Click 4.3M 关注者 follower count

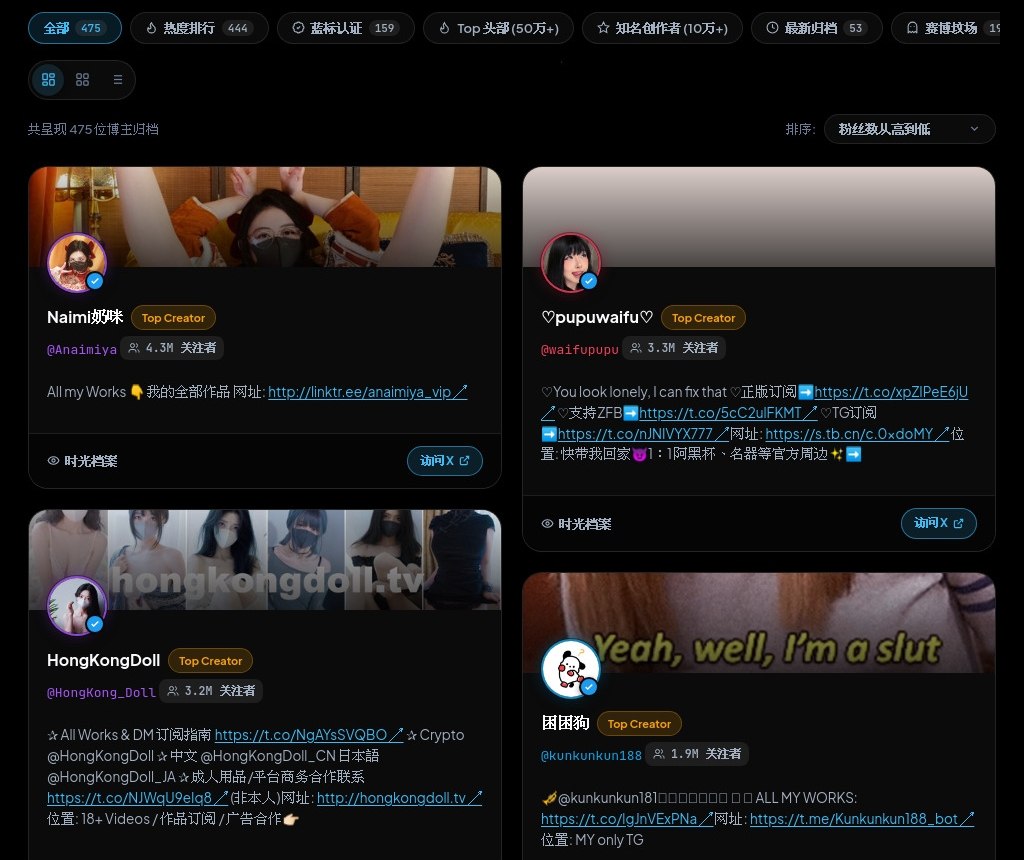pos(172,348)
